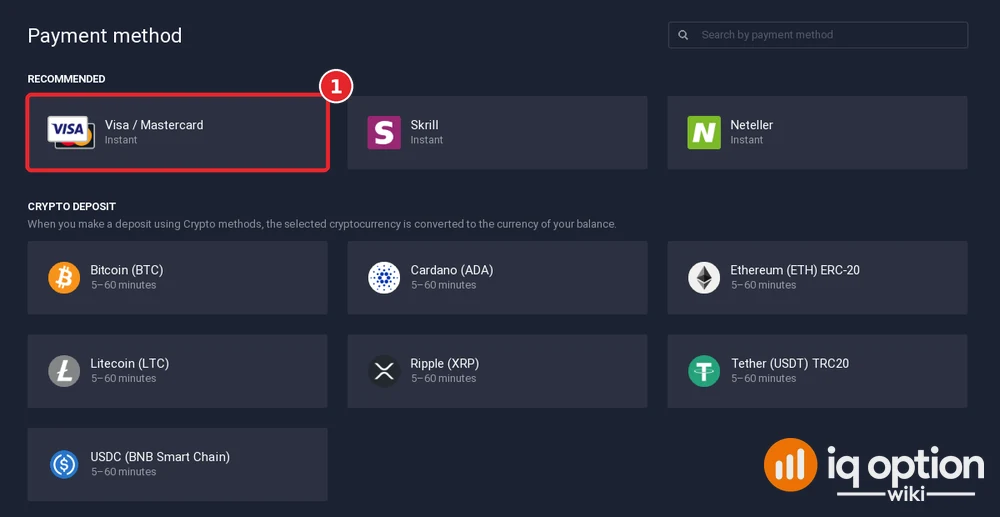
Task: Click the Cardano dotted circle icon
Action: click(384, 277)
